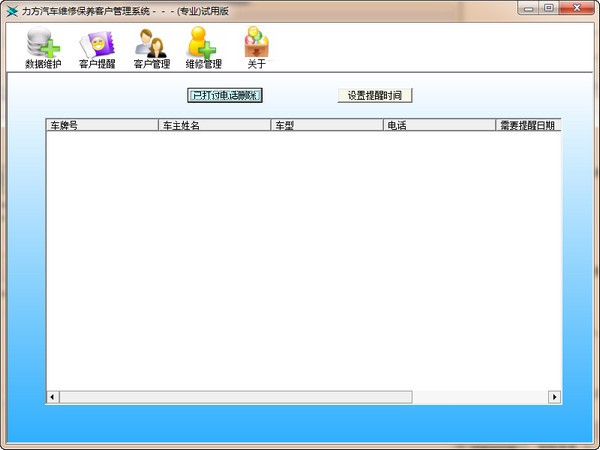Screen dimensions: 600x450
Task: Sort by 车型 column header
Action: (327, 125)
